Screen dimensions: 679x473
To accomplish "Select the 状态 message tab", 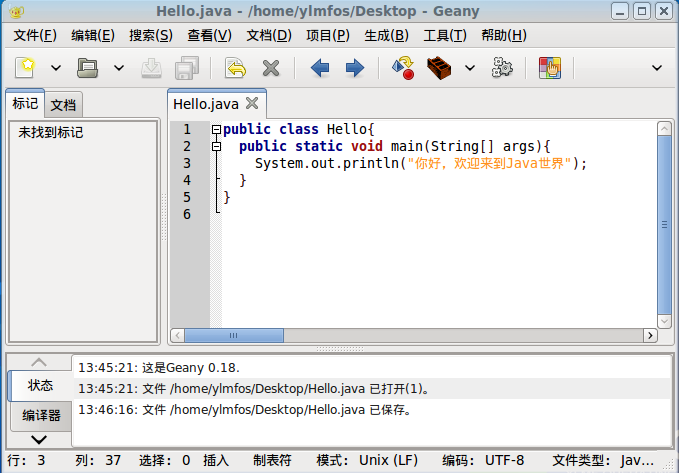I will pos(40,385).
